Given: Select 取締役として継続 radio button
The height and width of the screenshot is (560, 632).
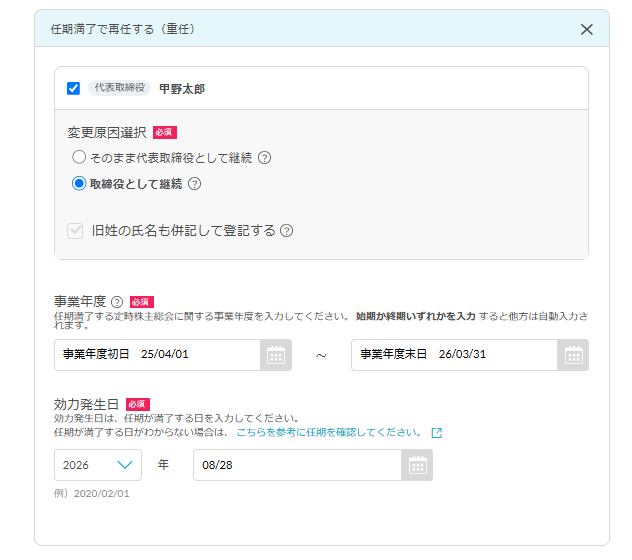Looking at the screenshot, I should [79, 183].
